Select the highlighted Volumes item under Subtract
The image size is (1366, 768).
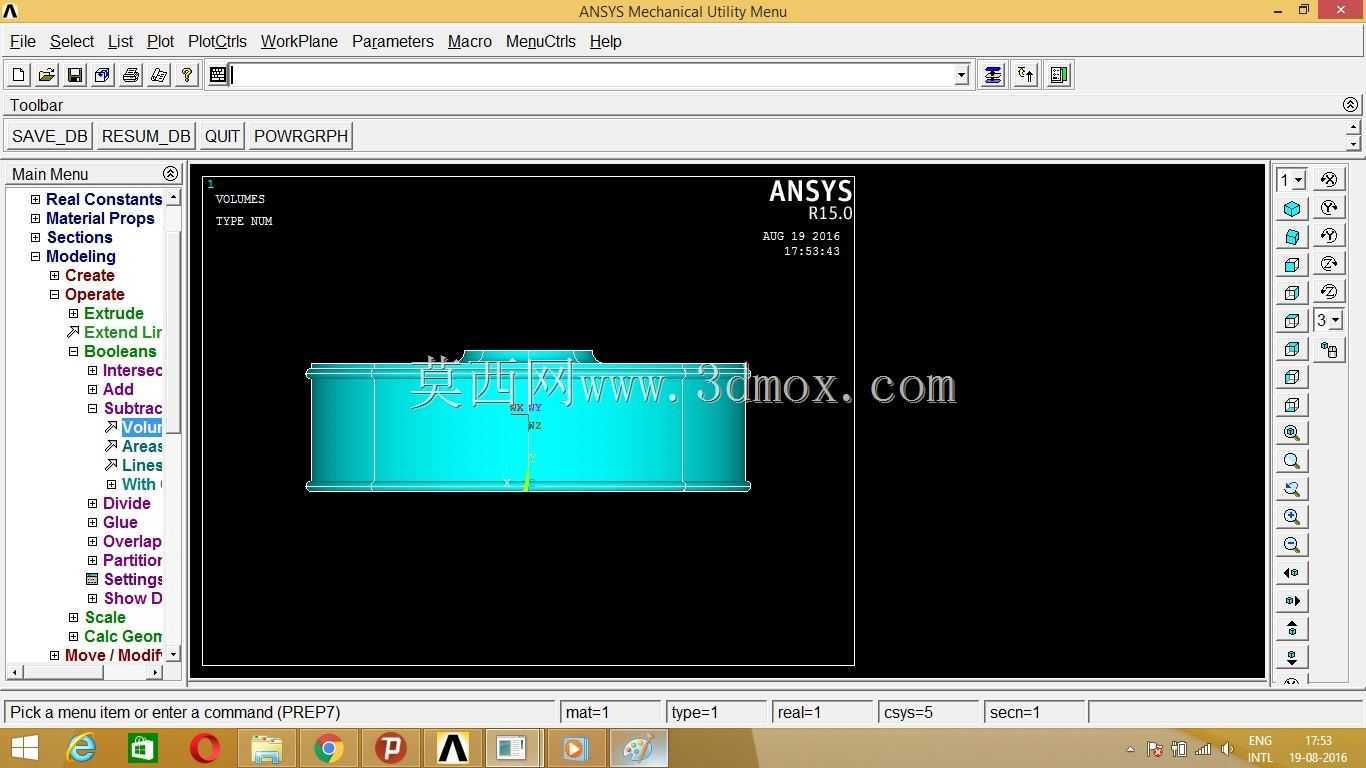(x=141, y=428)
